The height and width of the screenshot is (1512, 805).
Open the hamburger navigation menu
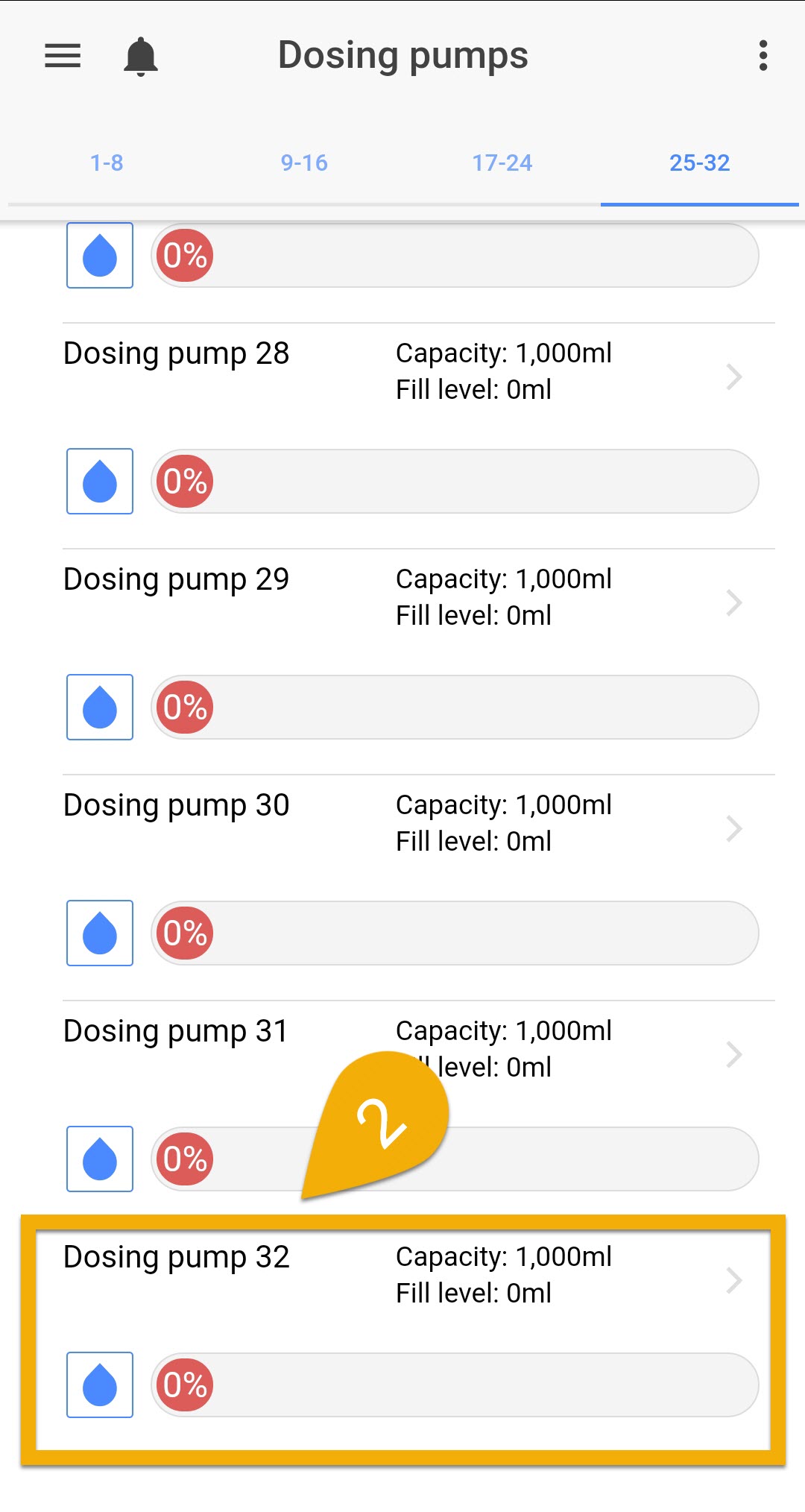[63, 56]
